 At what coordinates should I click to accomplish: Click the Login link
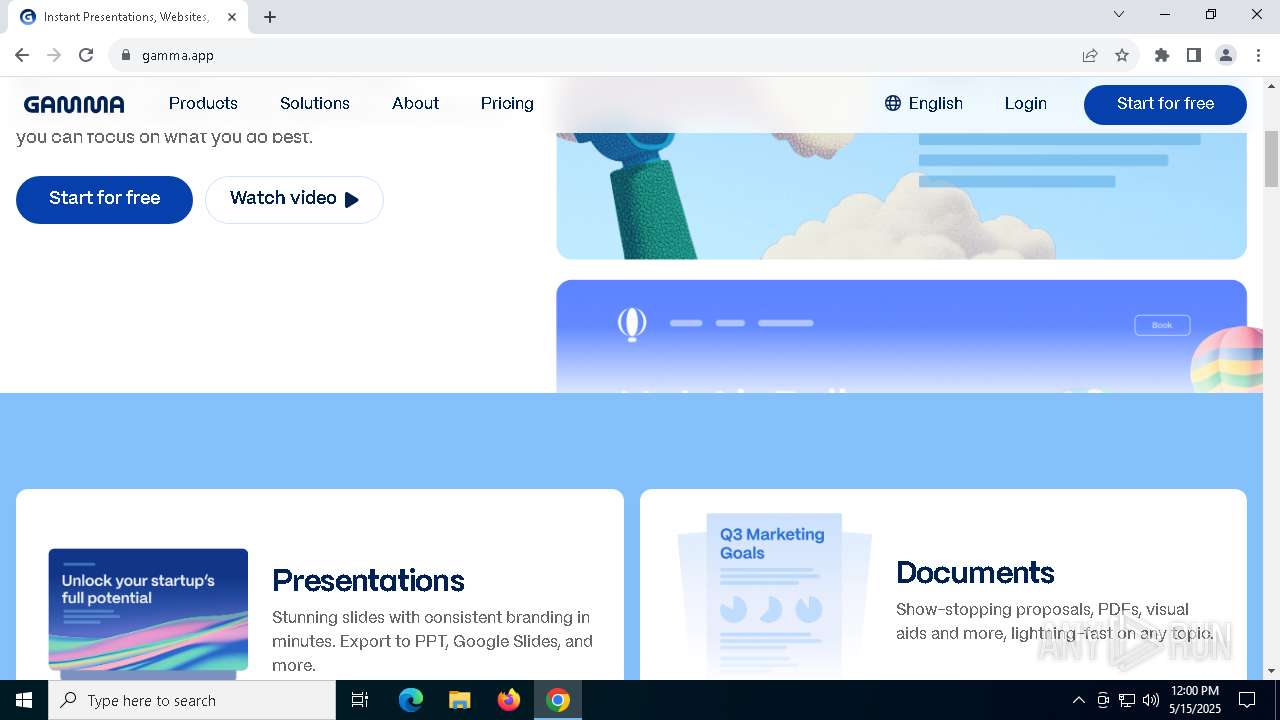click(x=1026, y=103)
